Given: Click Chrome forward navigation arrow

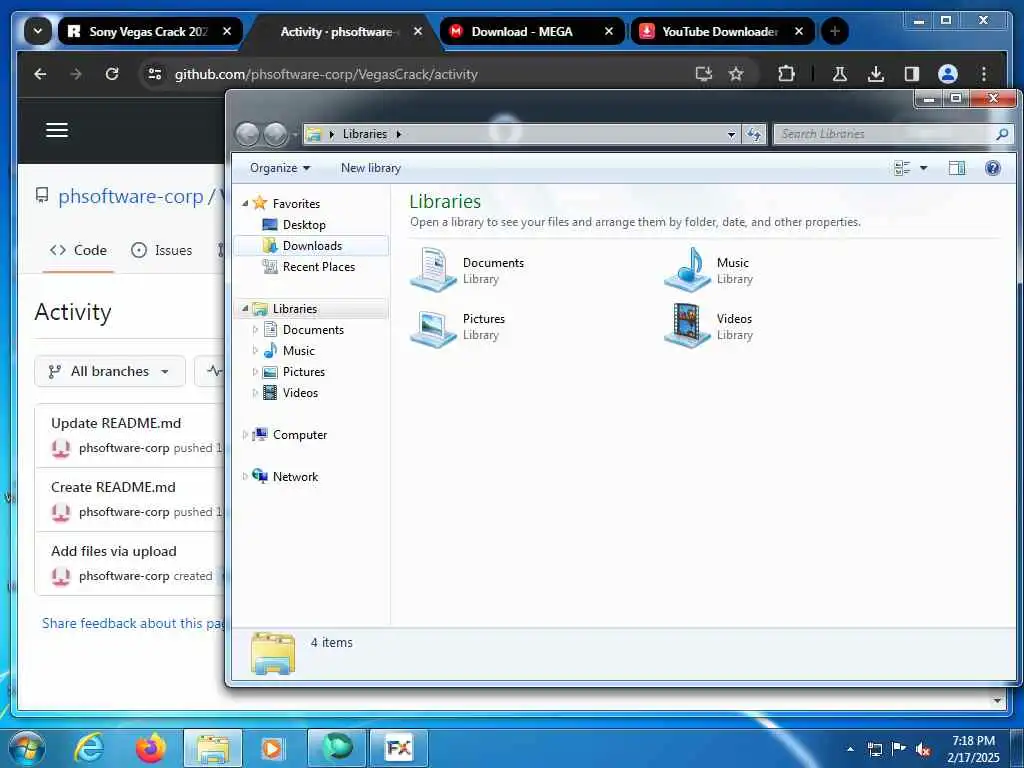Looking at the screenshot, I should 76,74.
